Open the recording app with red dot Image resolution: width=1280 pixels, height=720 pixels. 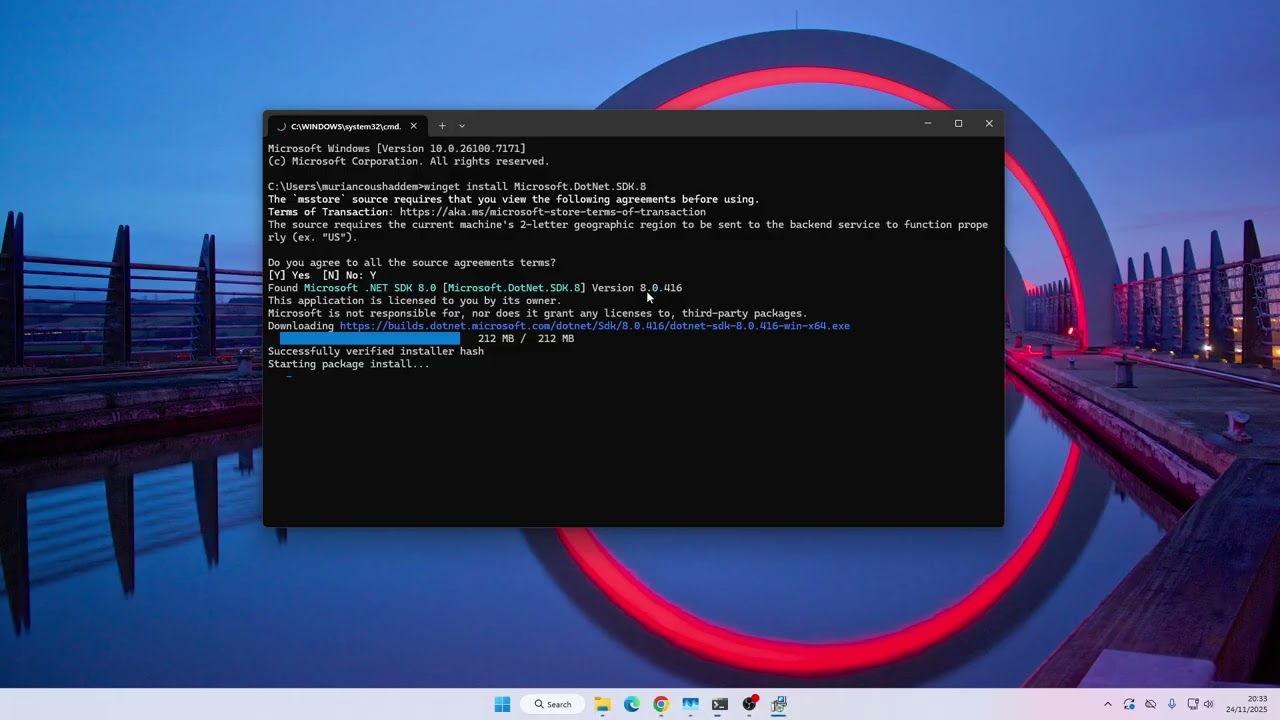tap(750, 704)
